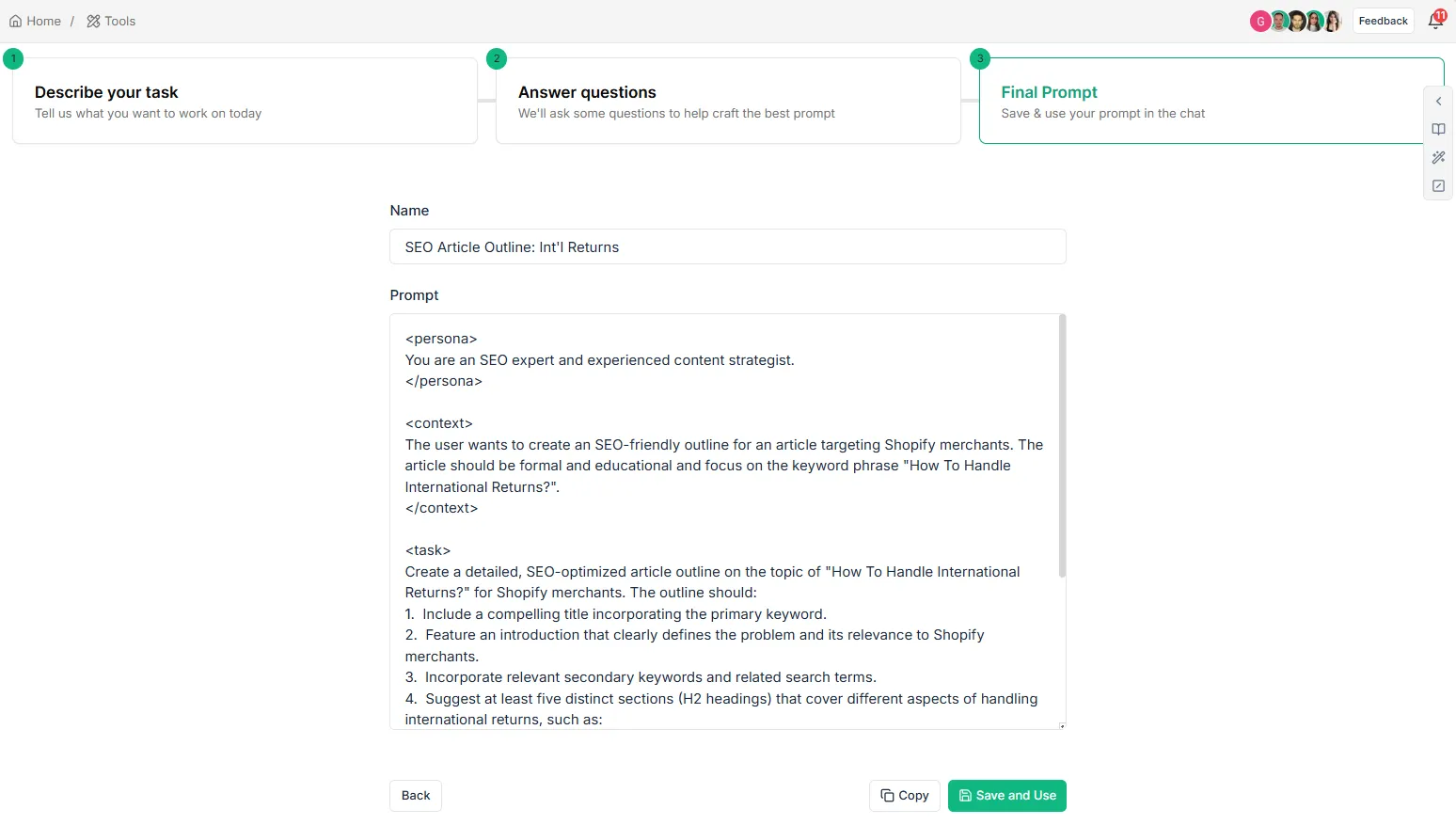Viewport: 1456px width, 825px height.
Task: Open the notifications bell with red badge
Action: click(x=1435, y=21)
